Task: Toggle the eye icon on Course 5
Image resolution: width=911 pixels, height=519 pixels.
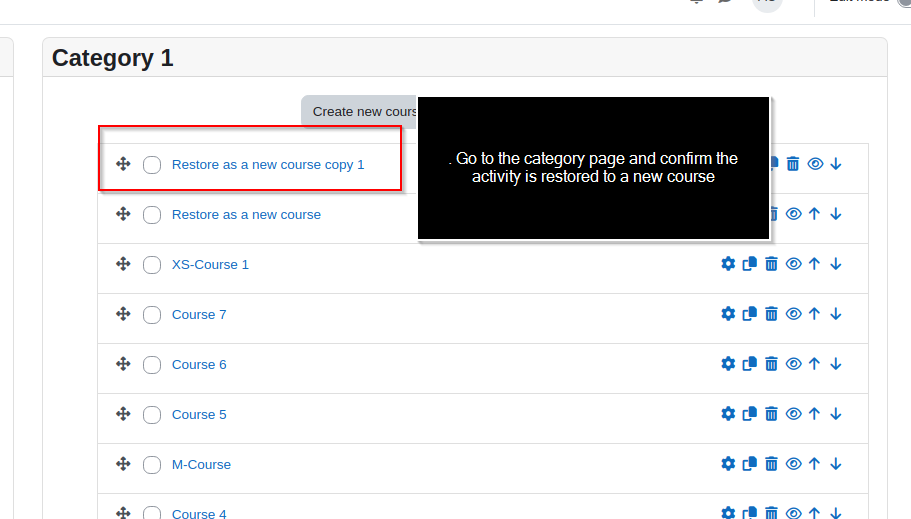Action: 794,414
